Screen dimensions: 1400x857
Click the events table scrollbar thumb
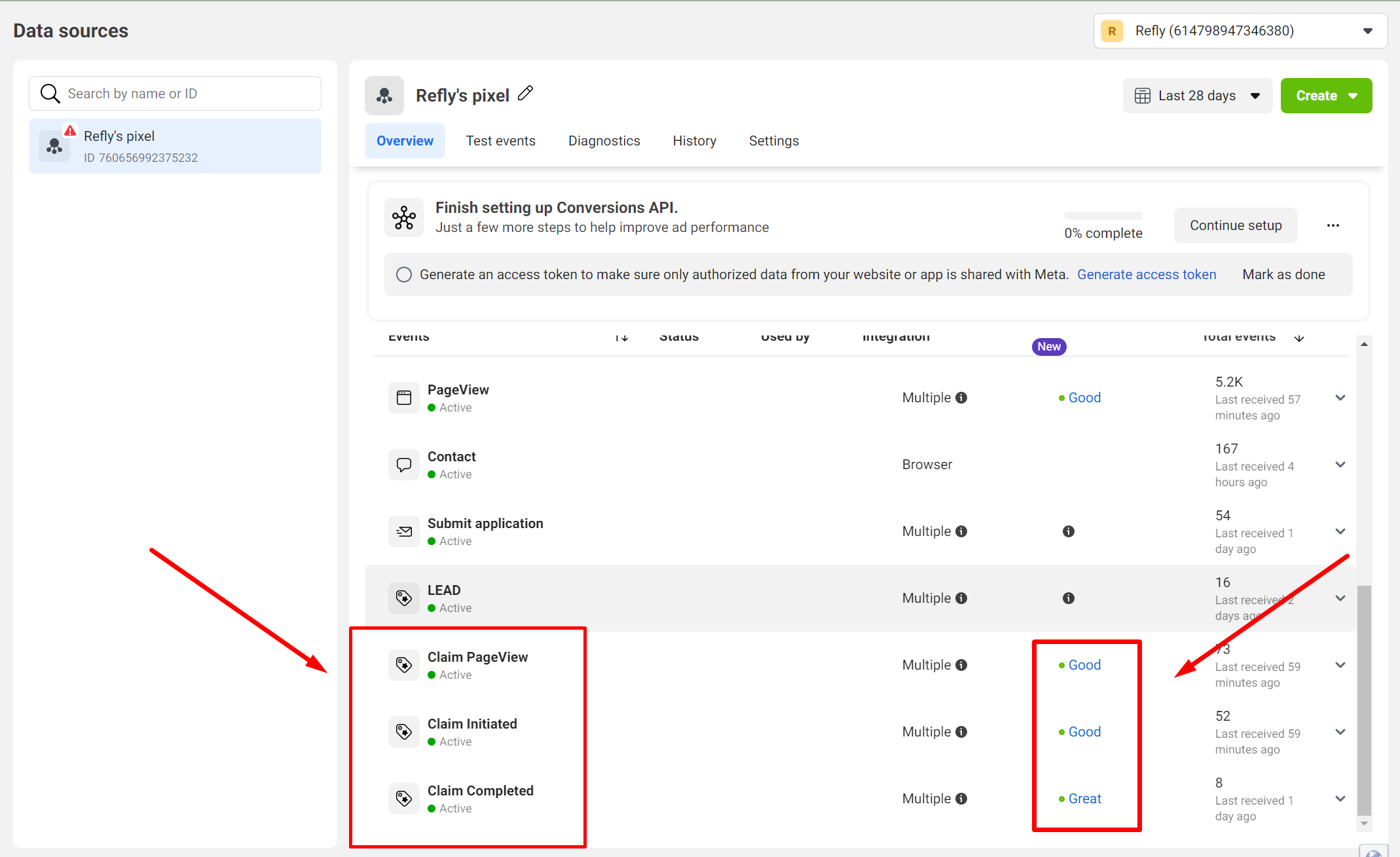point(1365,700)
